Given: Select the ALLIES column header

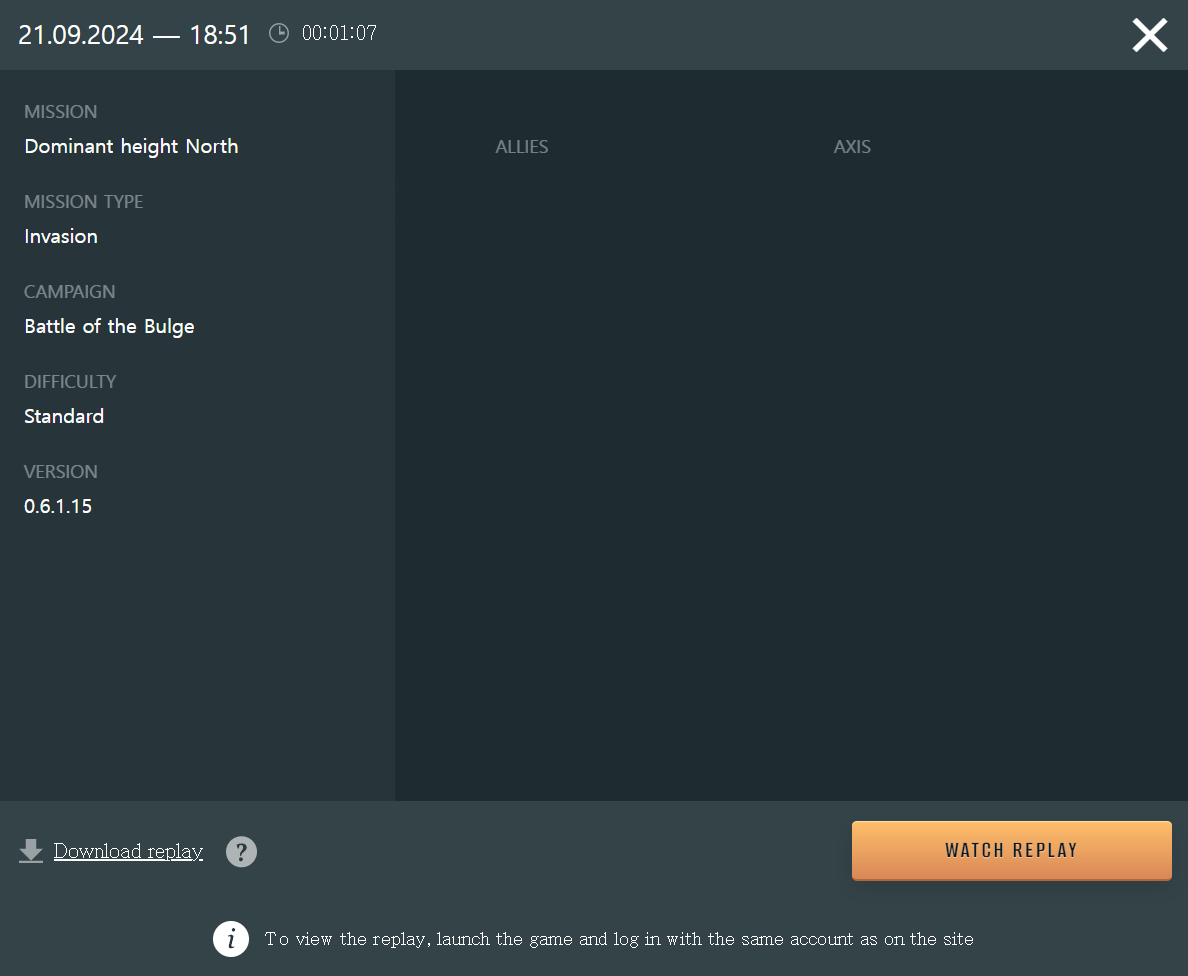Looking at the screenshot, I should point(521,147).
